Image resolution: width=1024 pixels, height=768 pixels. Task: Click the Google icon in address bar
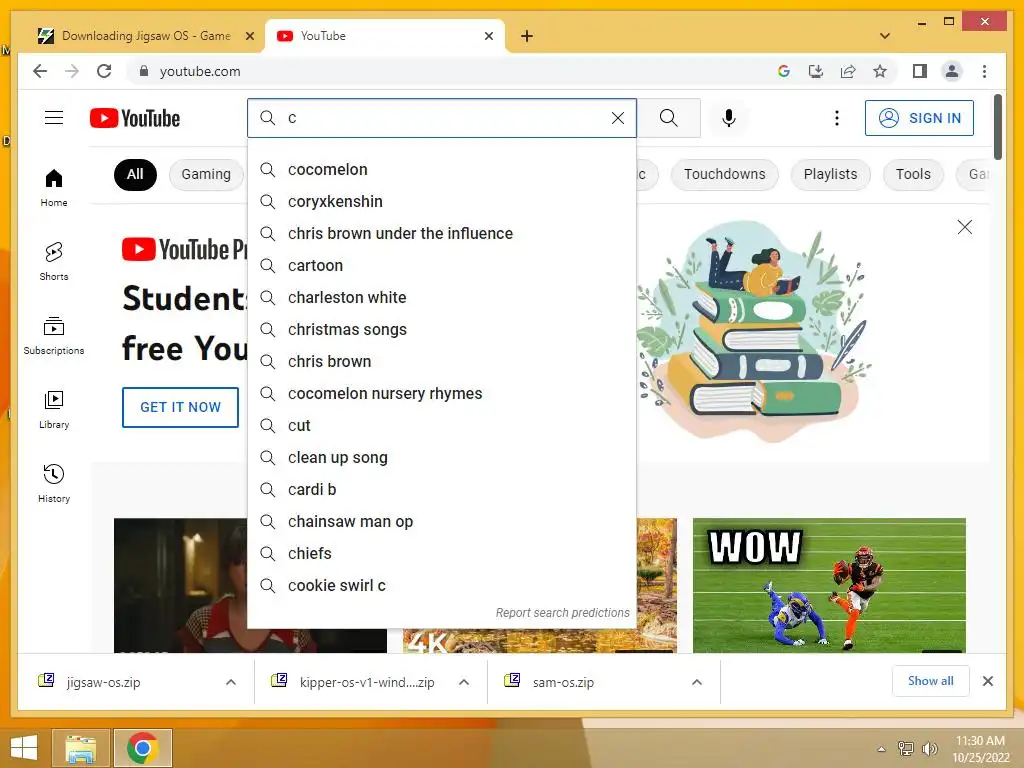coord(784,71)
